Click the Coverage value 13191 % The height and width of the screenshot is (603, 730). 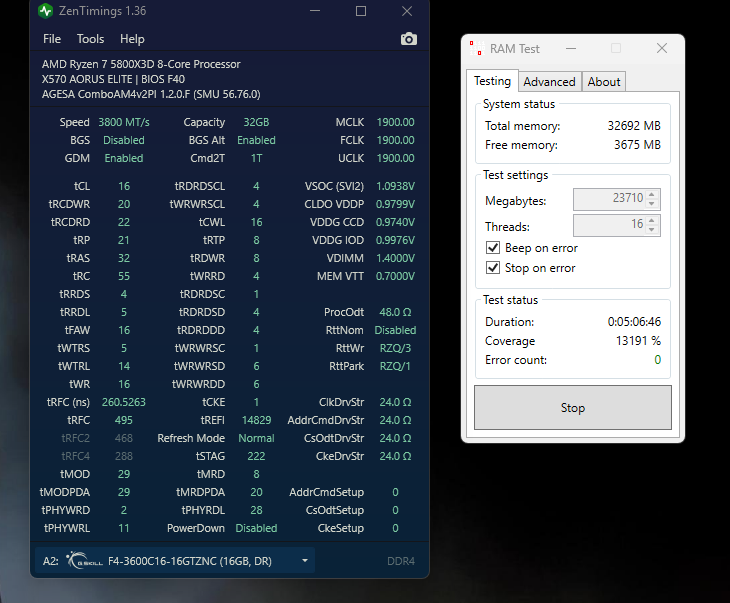(x=638, y=341)
